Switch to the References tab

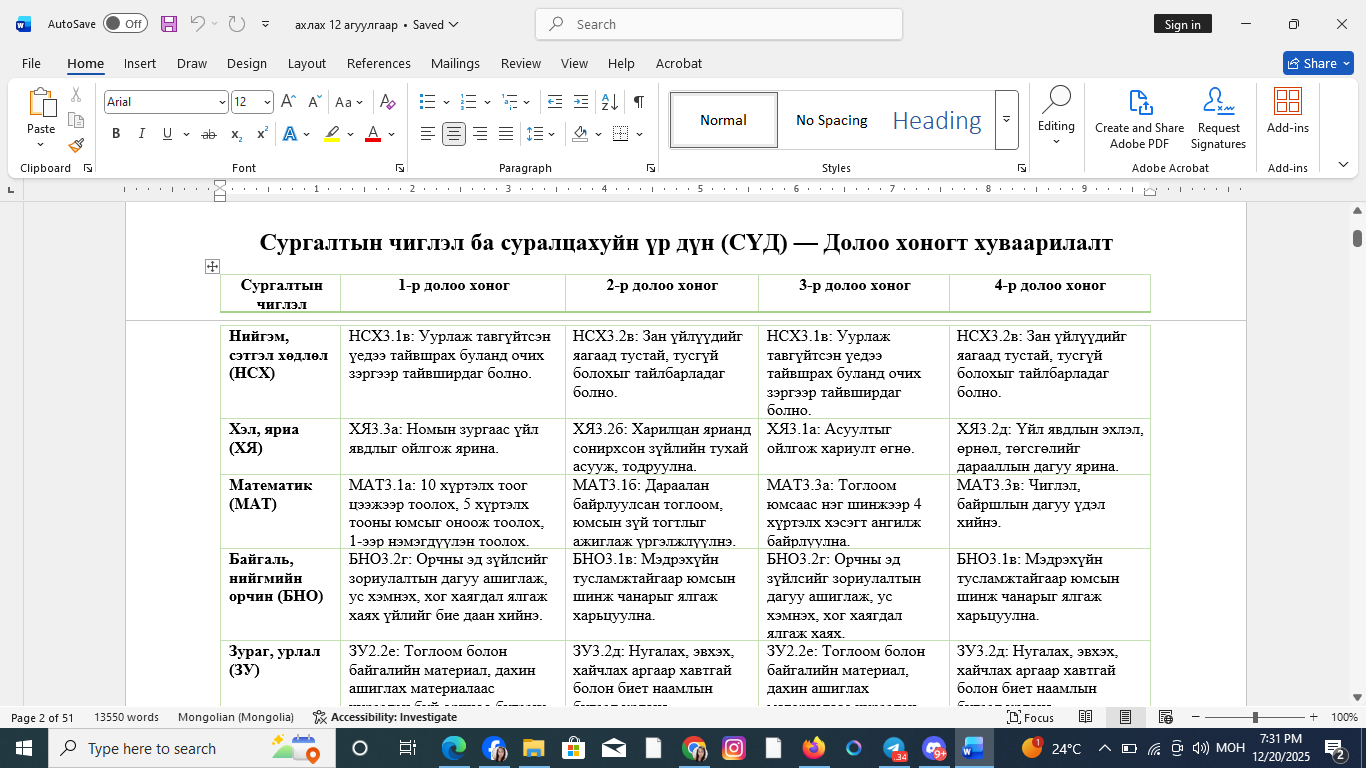pyautogui.click(x=378, y=63)
